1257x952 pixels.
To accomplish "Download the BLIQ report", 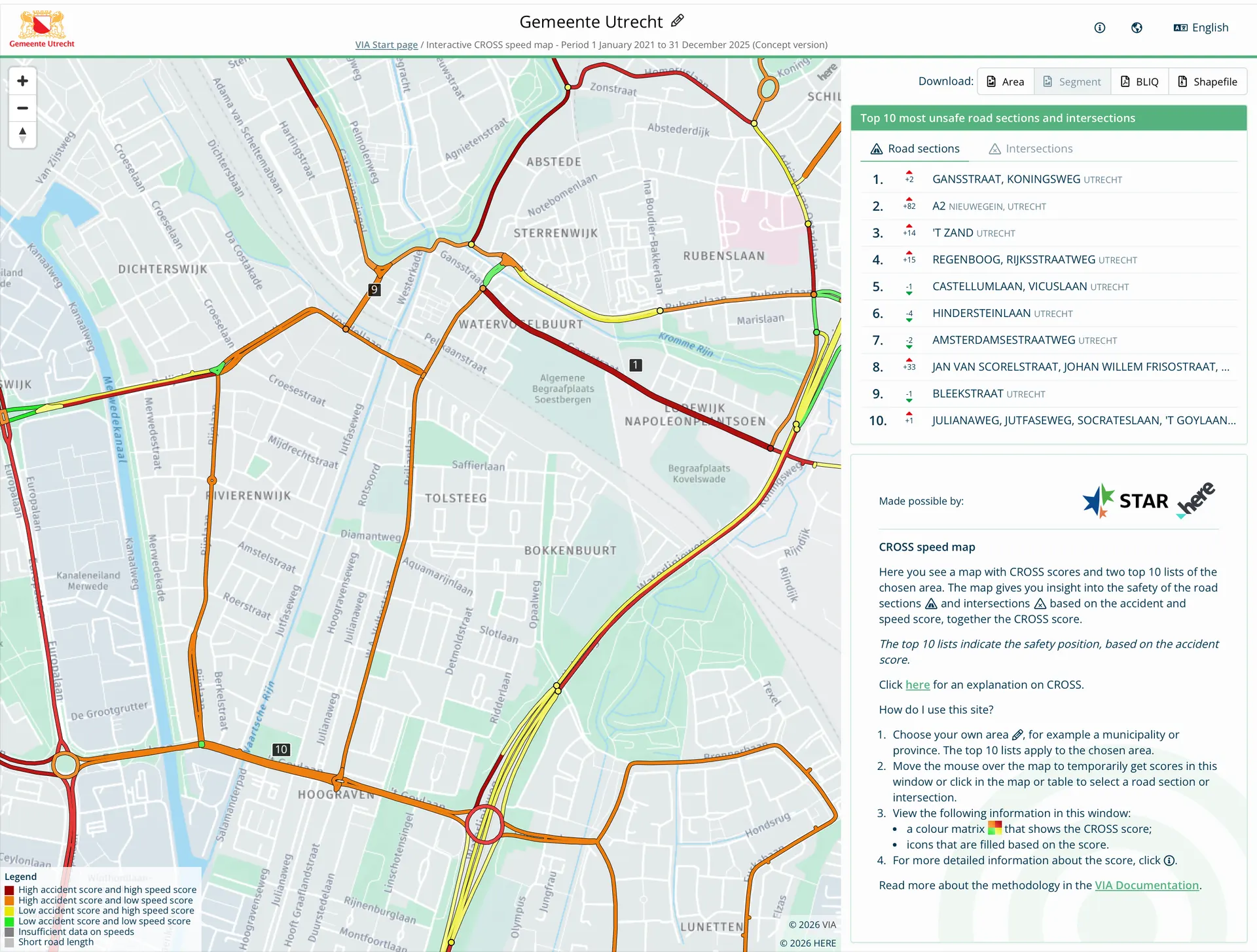I will point(1140,82).
